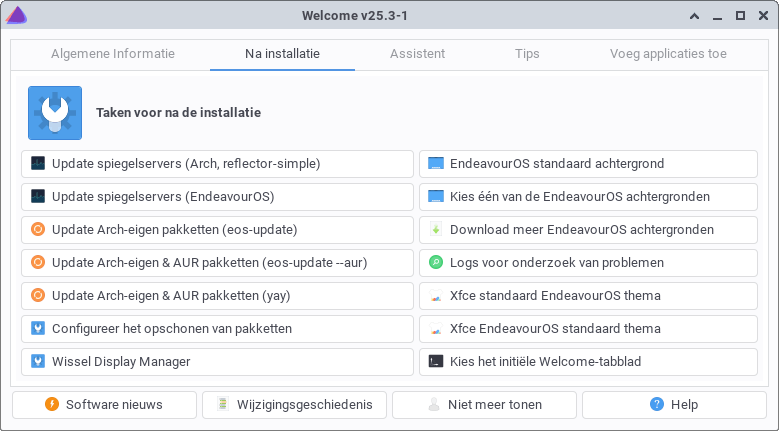This screenshot has height=431, width=779.
Task: Maximize the Welcome window
Action: pyautogui.click(x=740, y=16)
